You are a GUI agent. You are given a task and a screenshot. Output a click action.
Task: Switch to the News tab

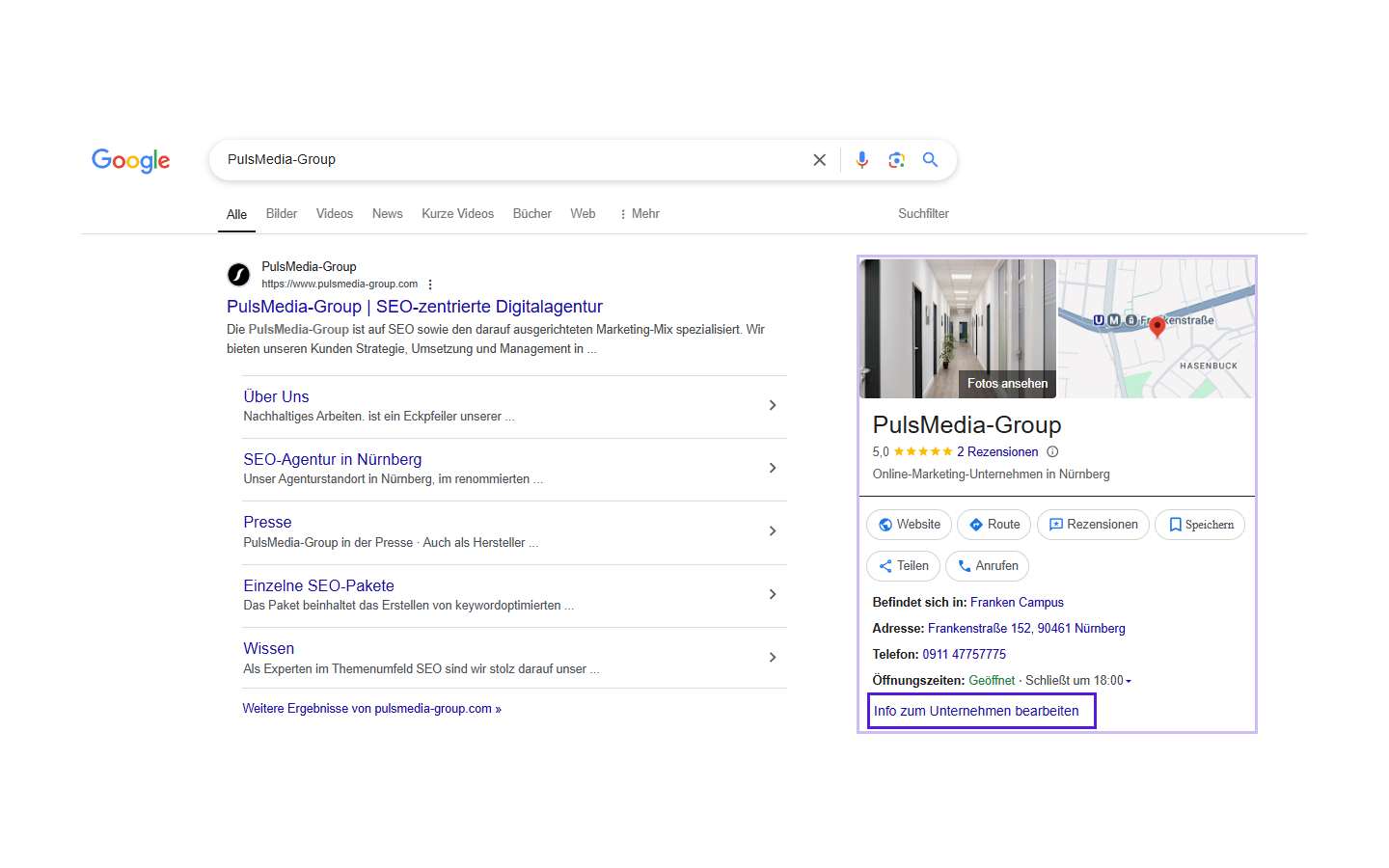click(387, 214)
